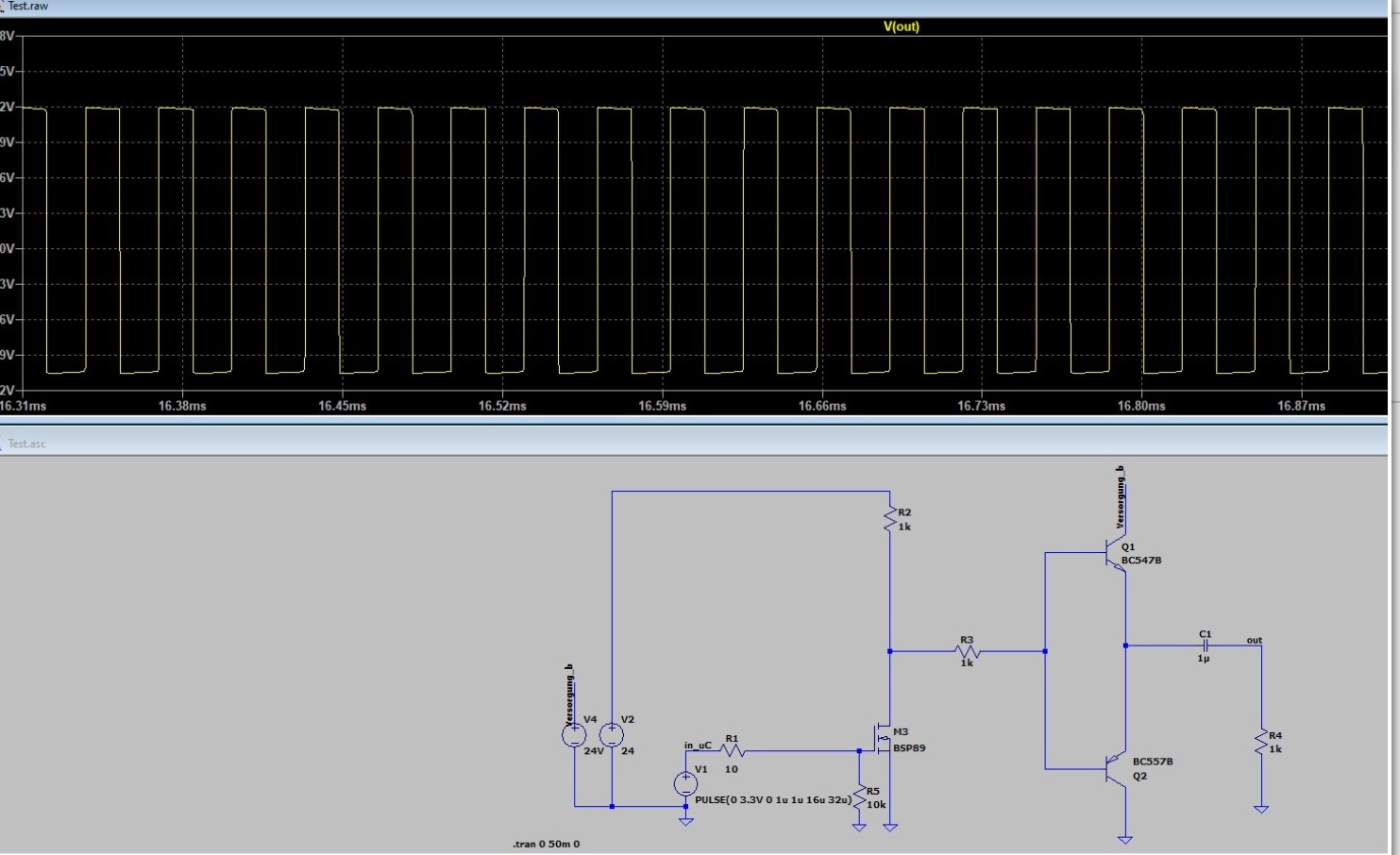Click the 24 value of V2
Viewport: 1400px width, 855px height.
point(628,751)
